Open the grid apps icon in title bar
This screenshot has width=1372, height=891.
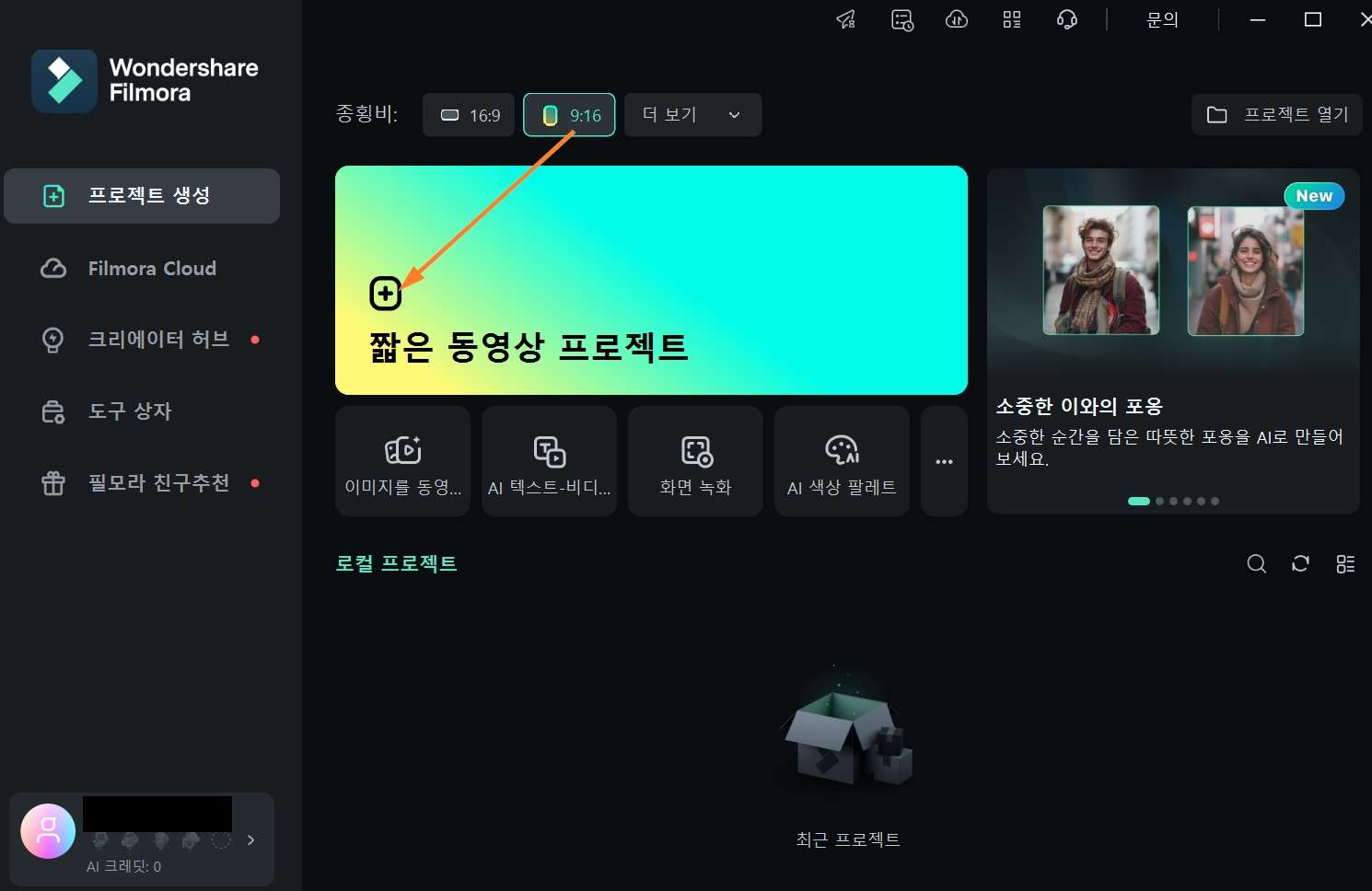1012,19
